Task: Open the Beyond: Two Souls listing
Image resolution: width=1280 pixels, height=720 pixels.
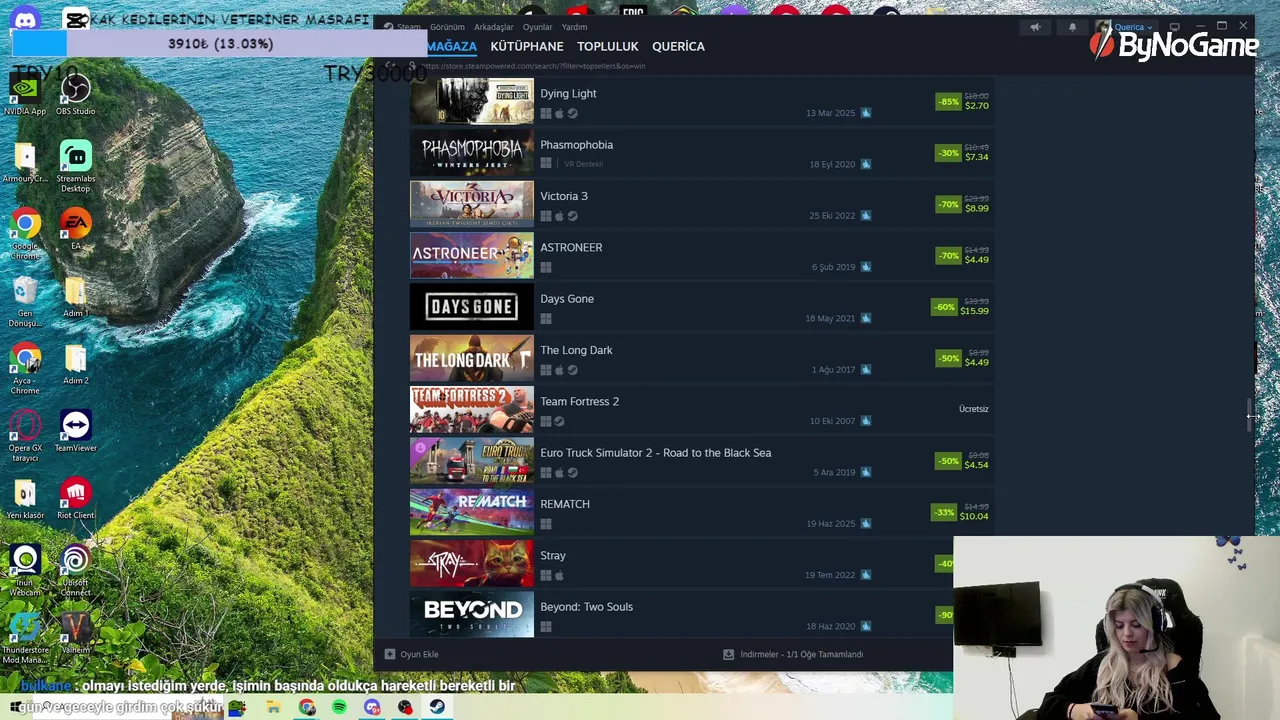Action: pos(700,614)
